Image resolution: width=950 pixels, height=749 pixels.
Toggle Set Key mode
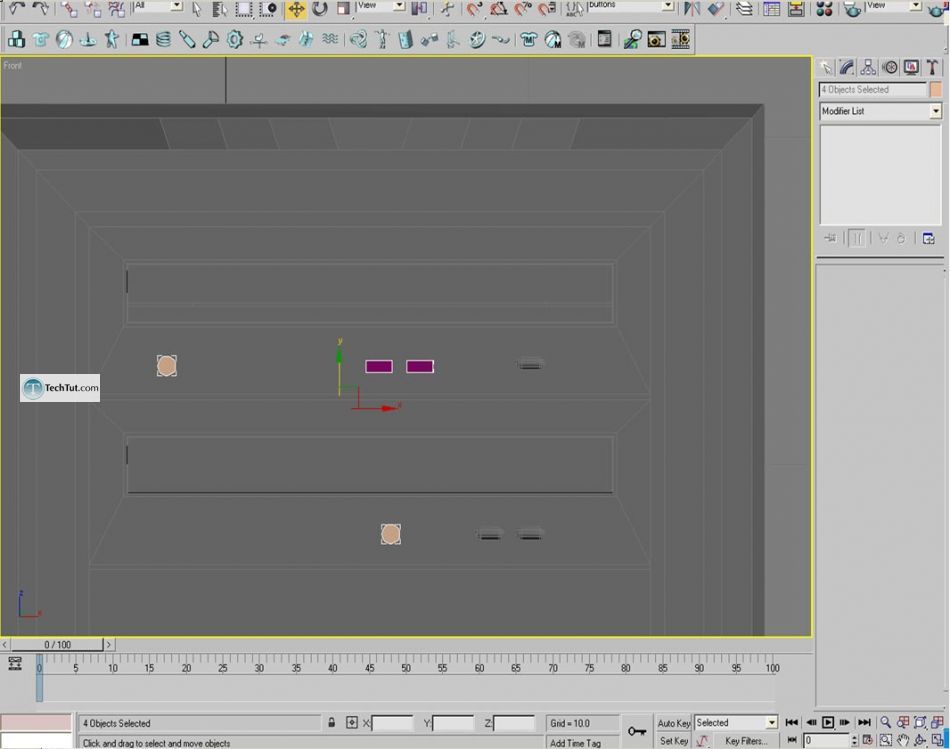coord(673,741)
